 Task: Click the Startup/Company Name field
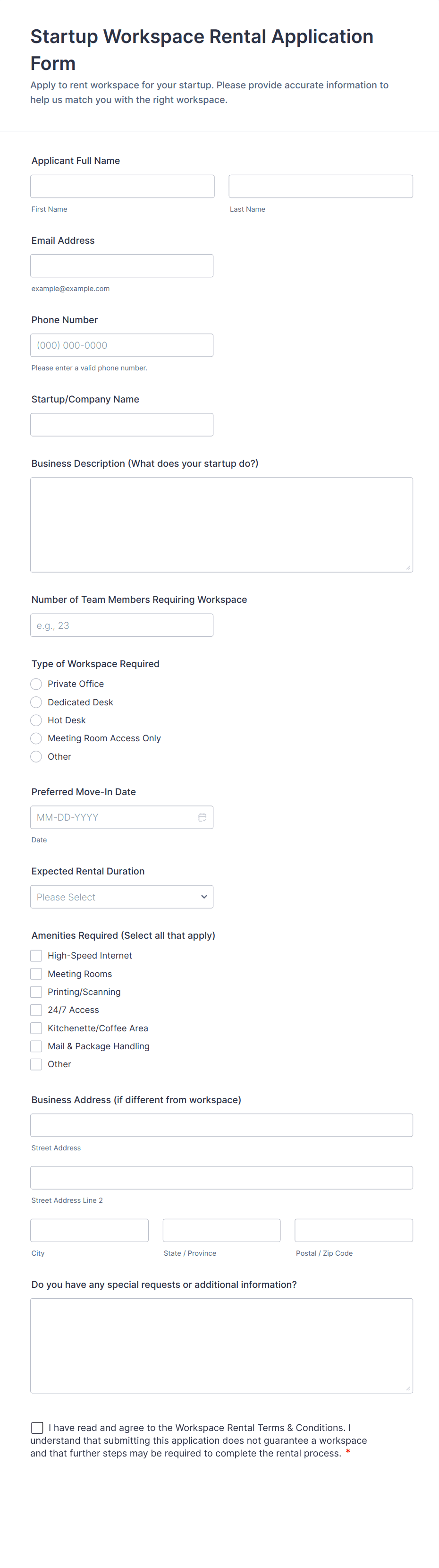(x=122, y=425)
